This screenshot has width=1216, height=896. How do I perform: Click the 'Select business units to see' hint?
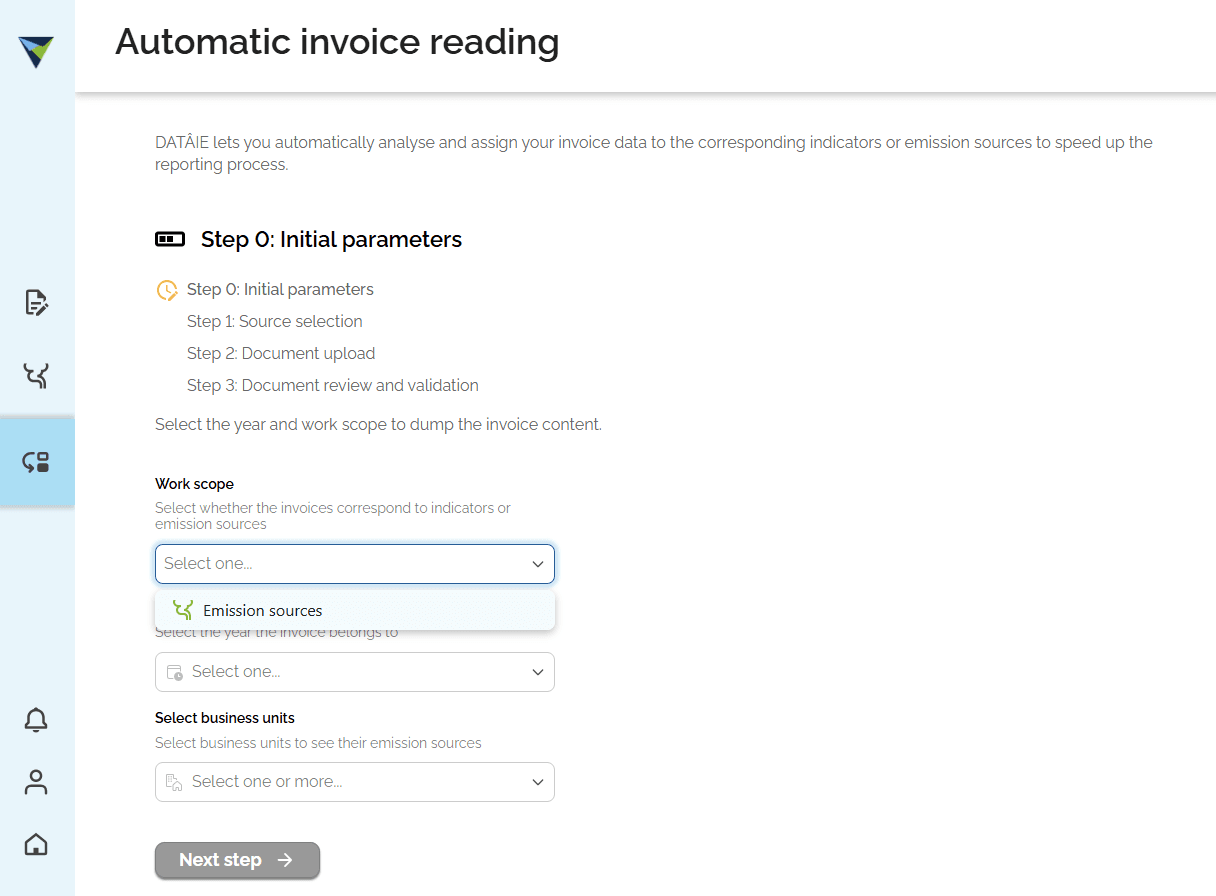pos(318,743)
